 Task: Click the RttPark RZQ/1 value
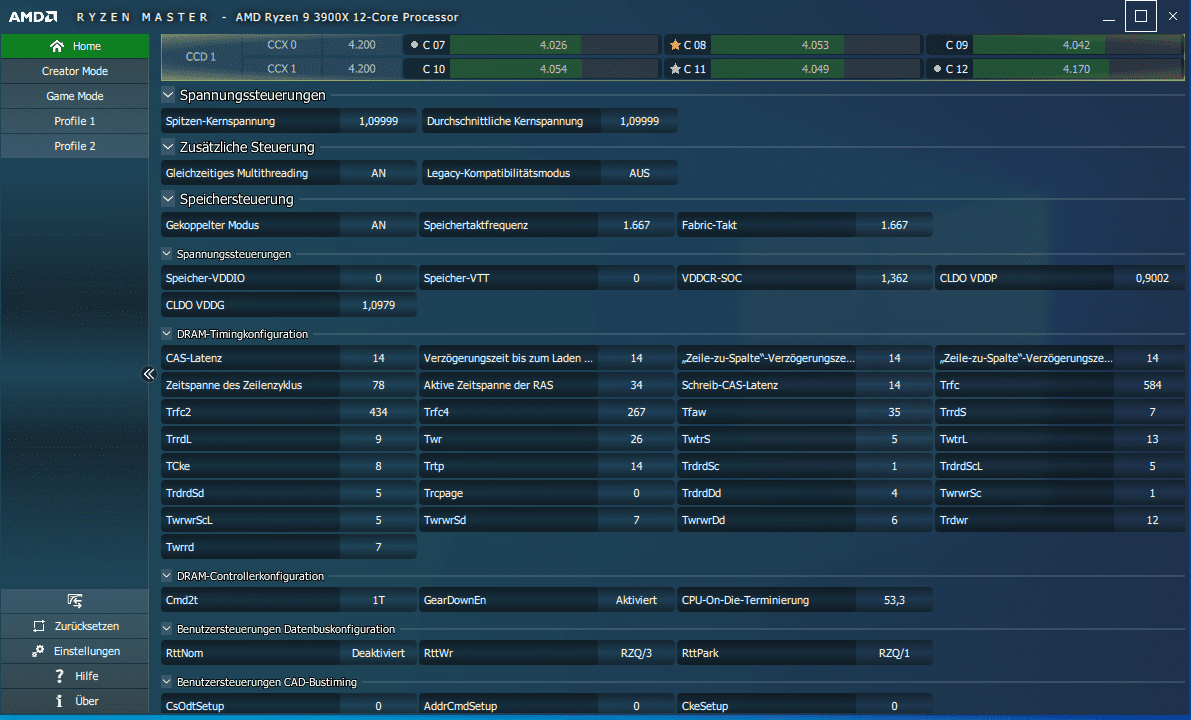click(x=894, y=653)
